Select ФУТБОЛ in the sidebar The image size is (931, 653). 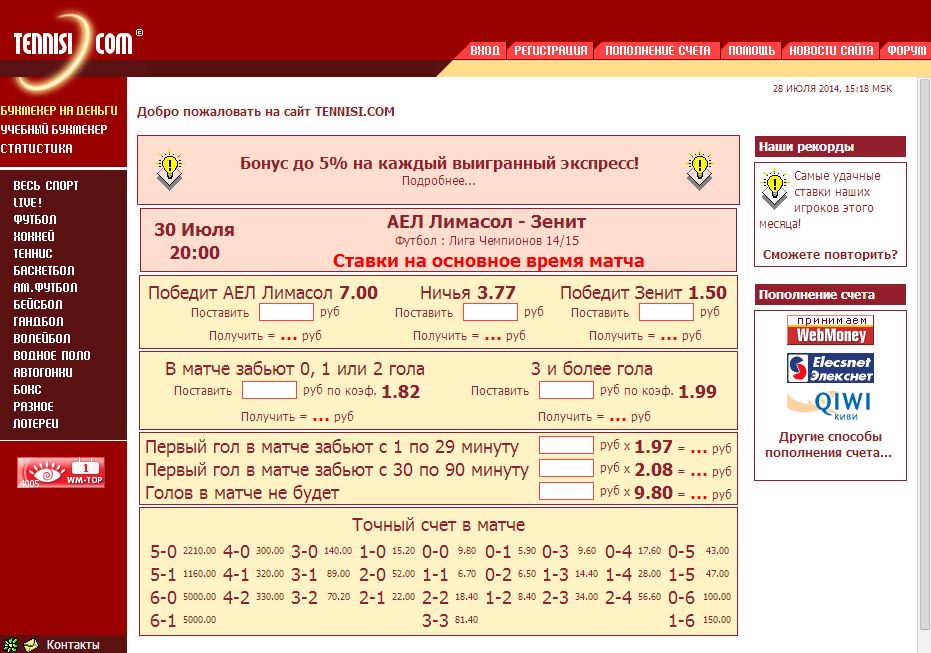(x=33, y=219)
